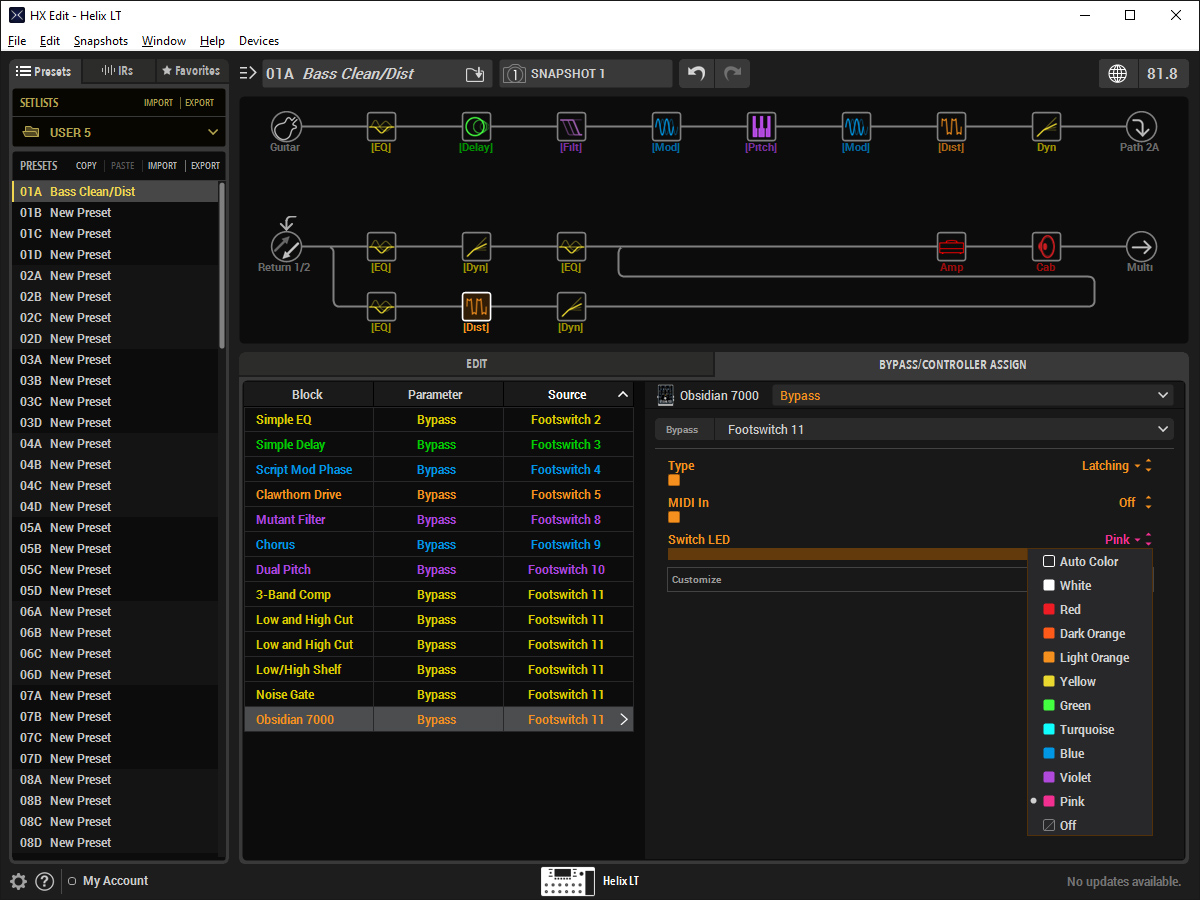Click EXPORT in the Presets header
Viewport: 1200px width, 900px height.
pos(205,166)
